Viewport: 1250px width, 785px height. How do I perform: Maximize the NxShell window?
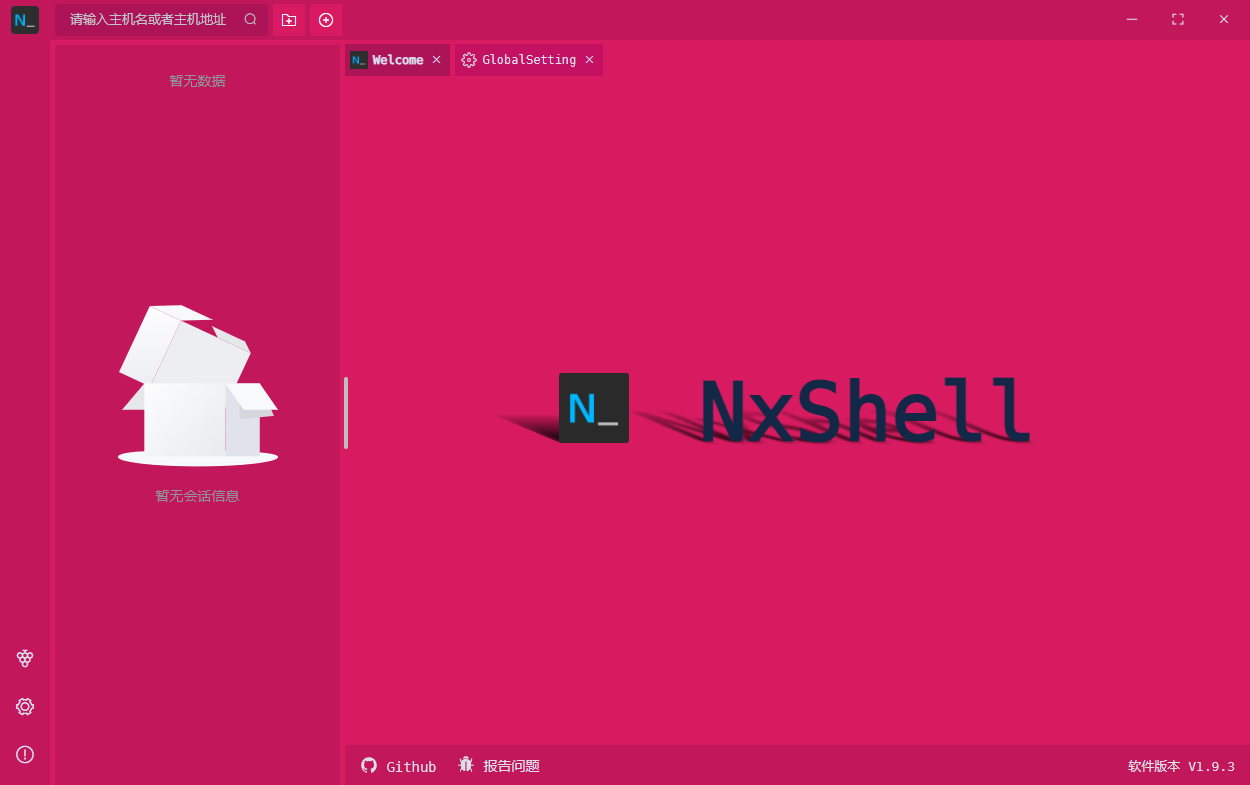point(1178,19)
